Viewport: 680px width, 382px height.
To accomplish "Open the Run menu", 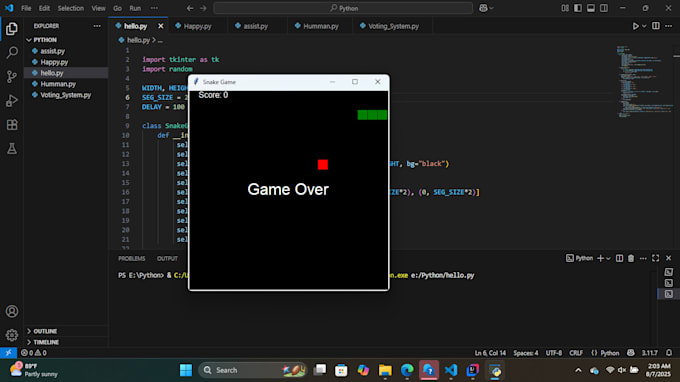I will [x=135, y=8].
